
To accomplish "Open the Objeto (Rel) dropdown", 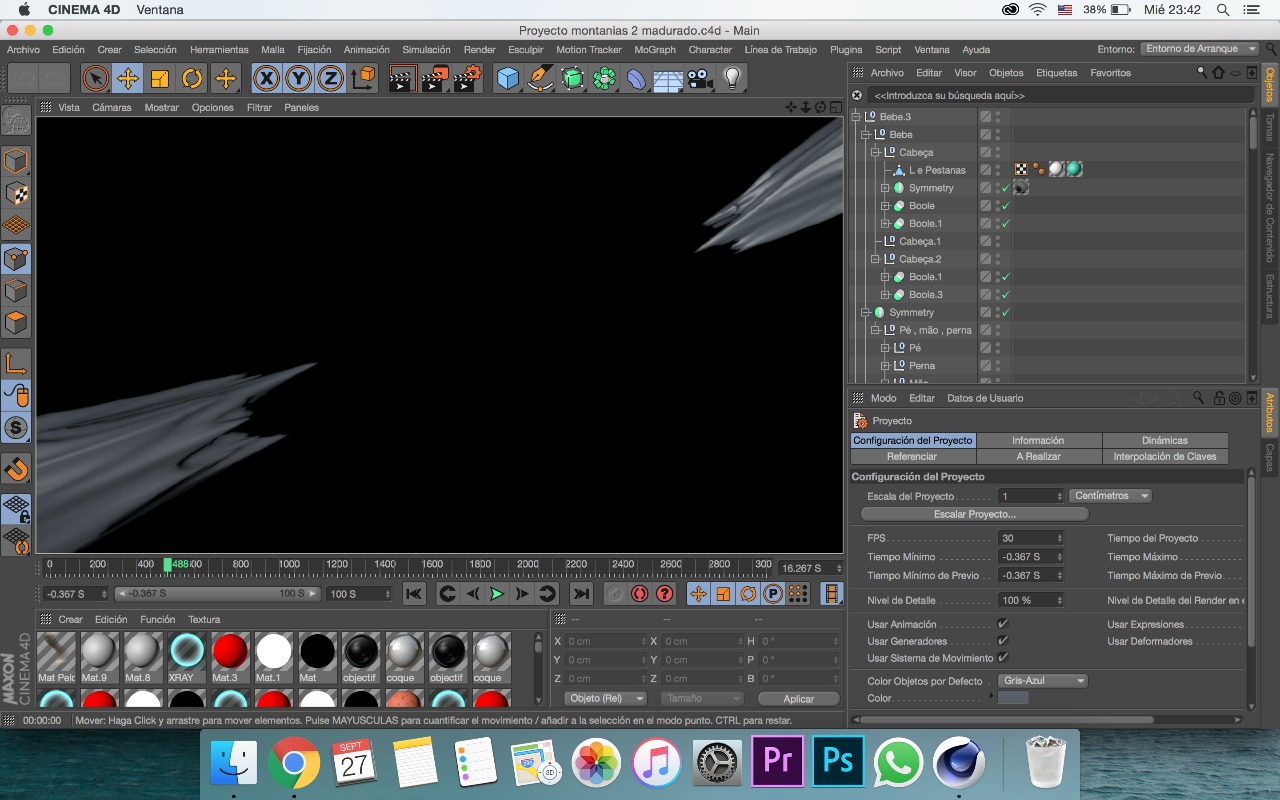I will 605,698.
